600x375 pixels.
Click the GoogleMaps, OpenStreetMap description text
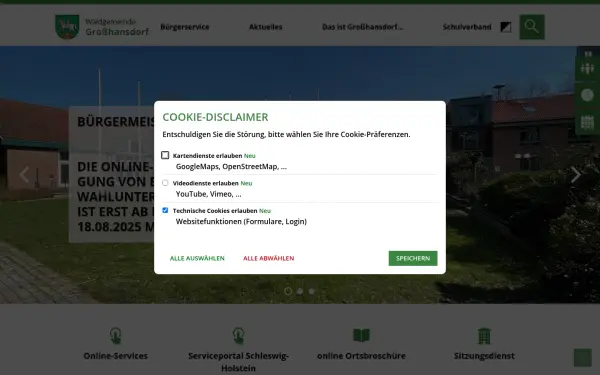pos(231,166)
